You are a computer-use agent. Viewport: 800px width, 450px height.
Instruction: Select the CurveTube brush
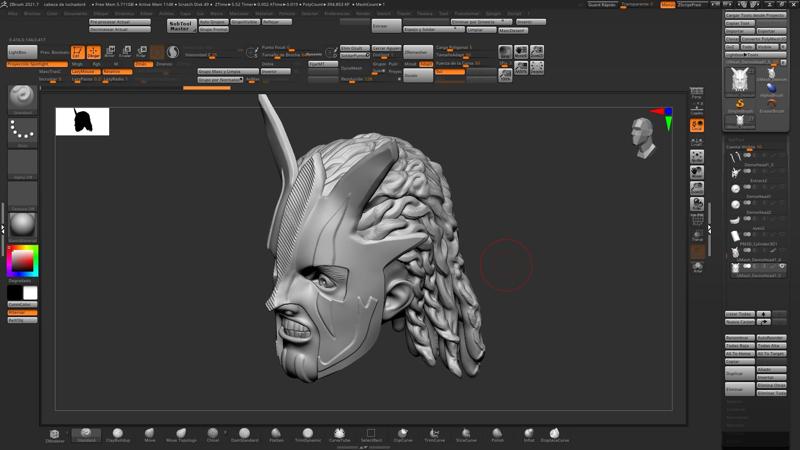click(x=339, y=435)
